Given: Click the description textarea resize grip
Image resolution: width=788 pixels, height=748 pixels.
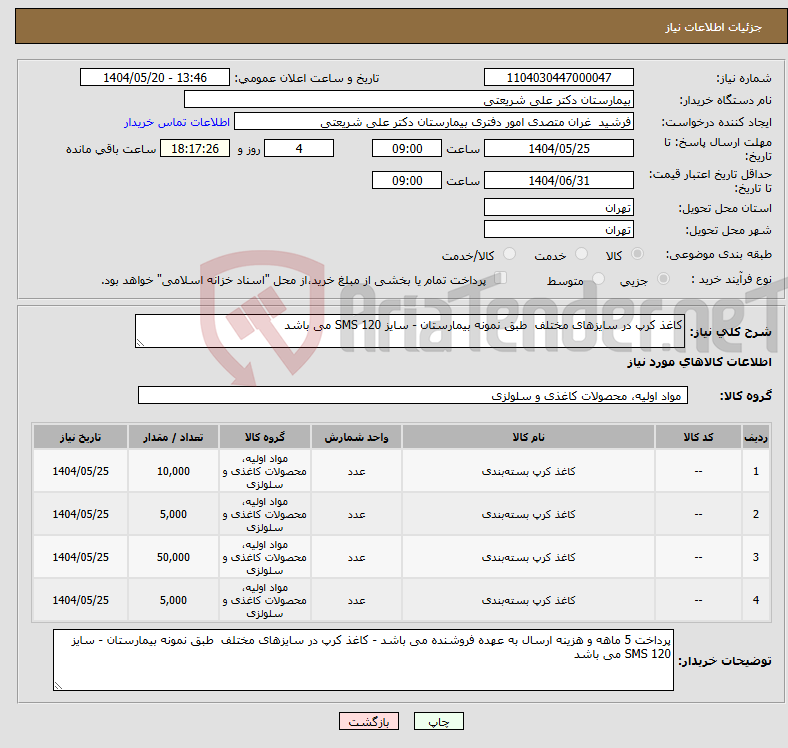Looking at the screenshot, I should pos(140,342).
